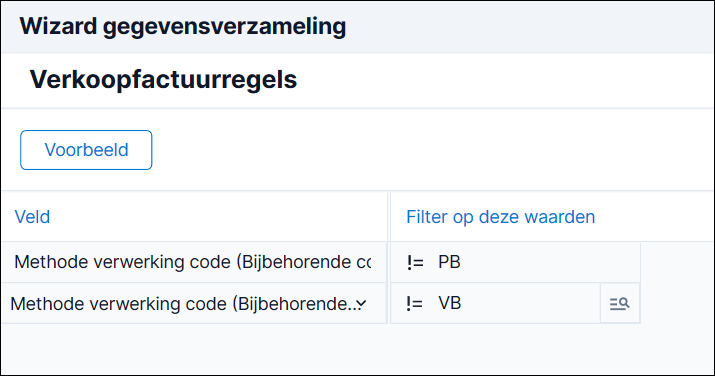Click the '!=' operator before PB
The width and height of the screenshot is (715, 376).
415,262
